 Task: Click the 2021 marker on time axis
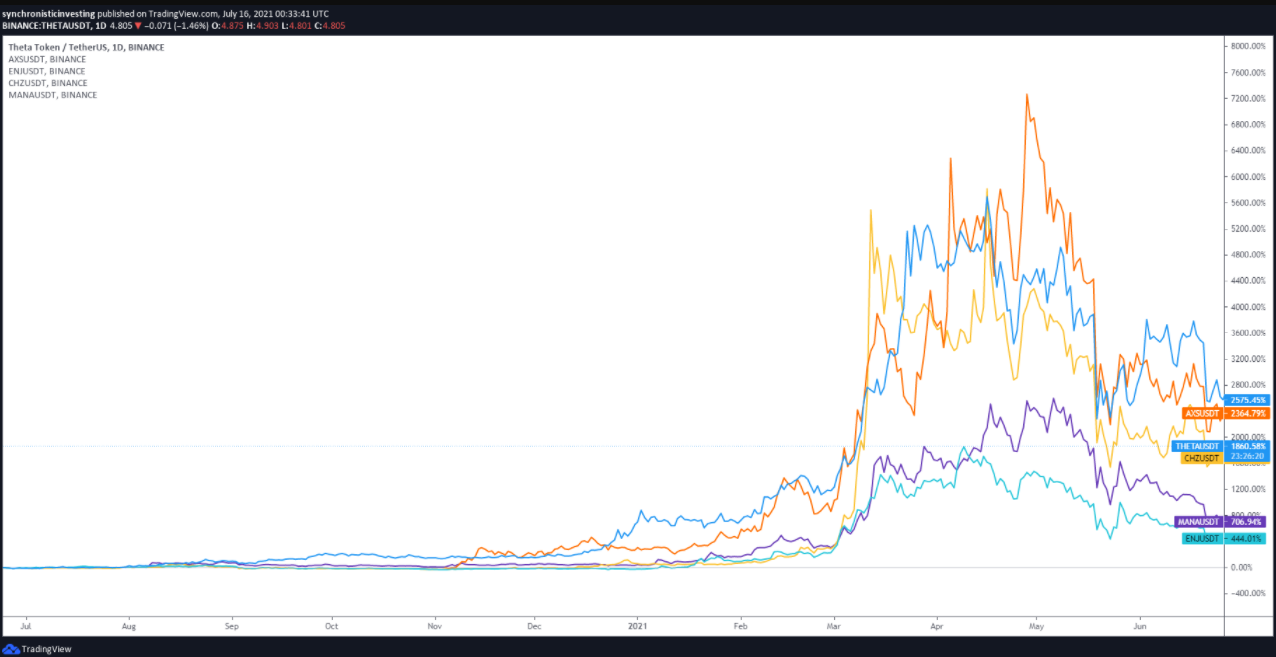point(638,626)
